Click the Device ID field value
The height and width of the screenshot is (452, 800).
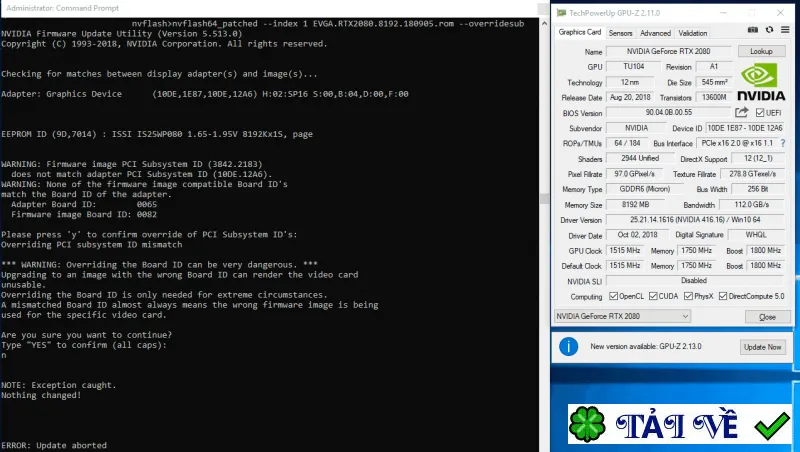(x=745, y=128)
